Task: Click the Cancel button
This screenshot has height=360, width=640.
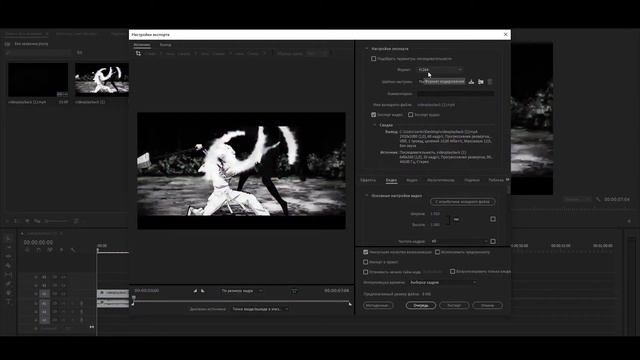Action: 487,305
